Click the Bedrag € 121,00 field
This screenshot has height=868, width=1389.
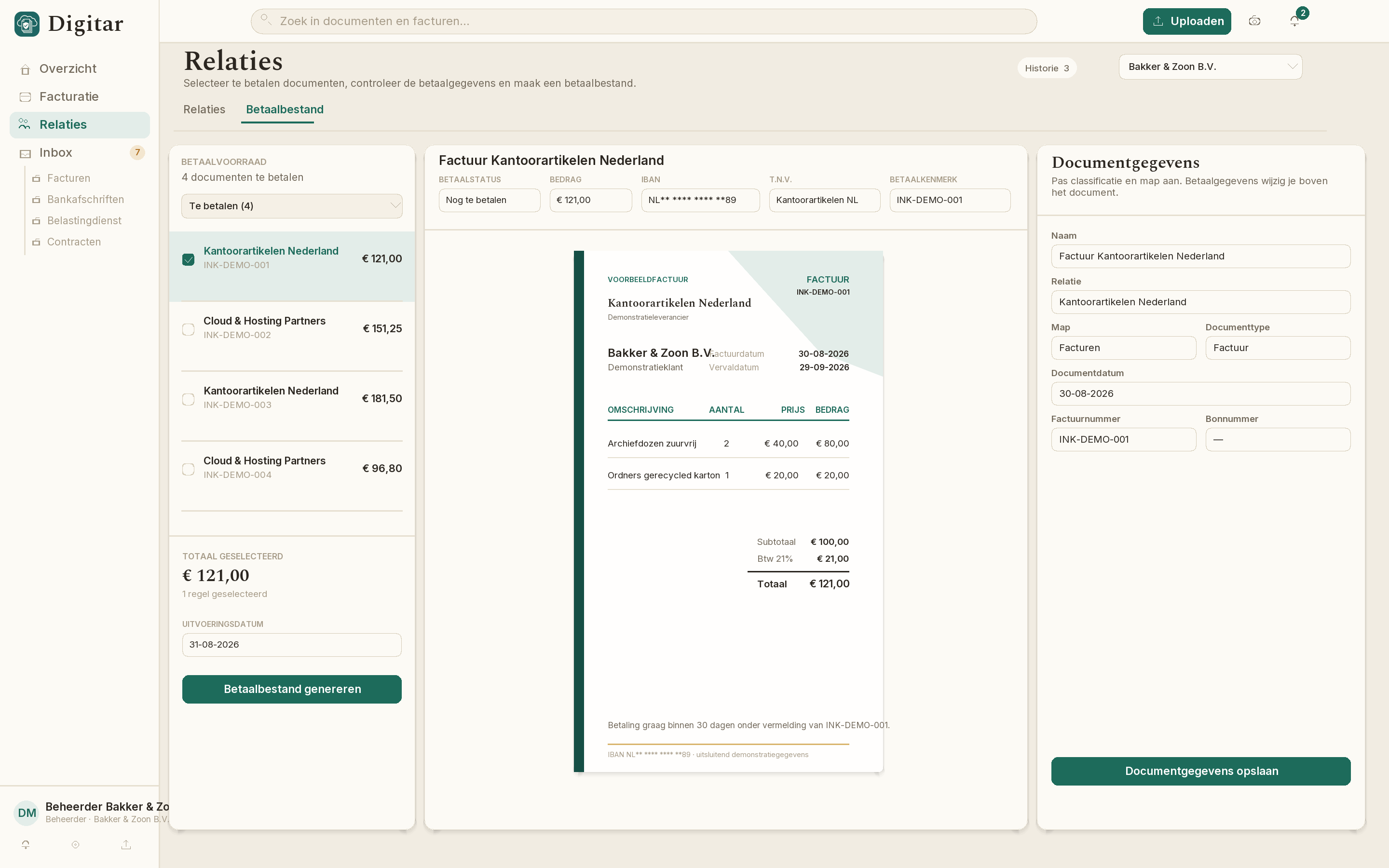tap(591, 200)
